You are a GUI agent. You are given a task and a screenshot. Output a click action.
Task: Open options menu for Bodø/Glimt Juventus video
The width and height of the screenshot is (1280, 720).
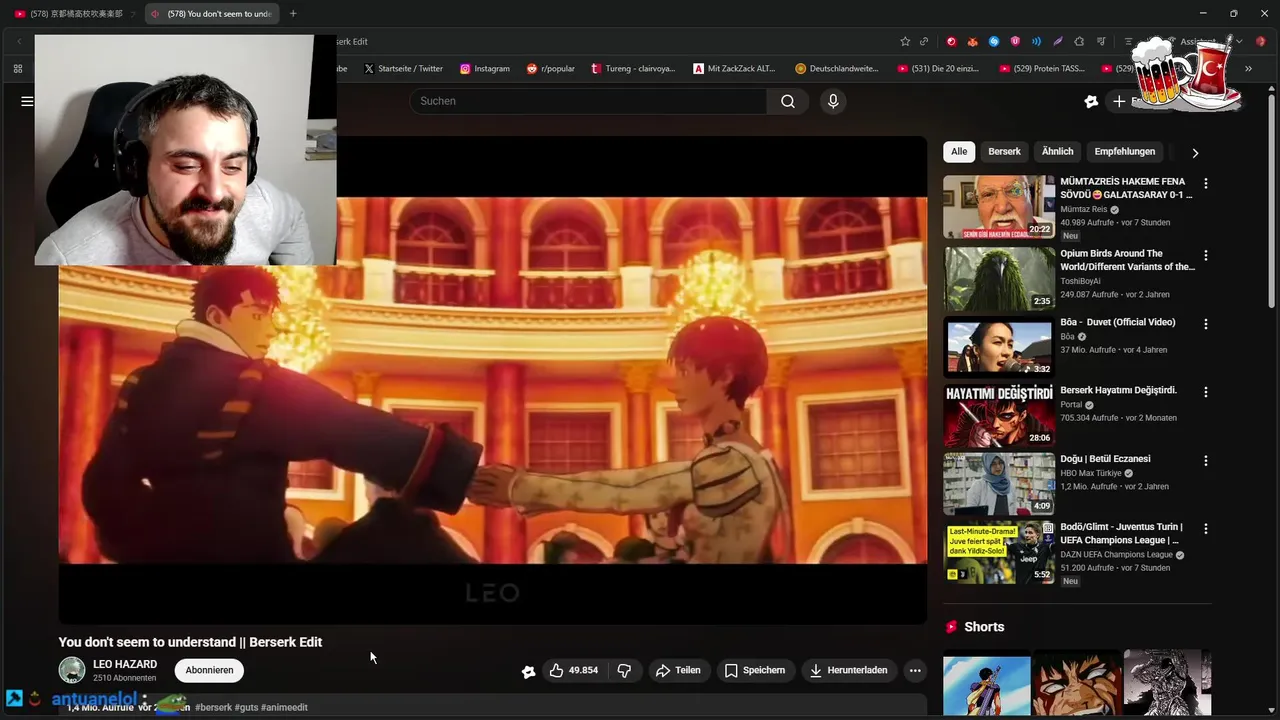click(1205, 528)
